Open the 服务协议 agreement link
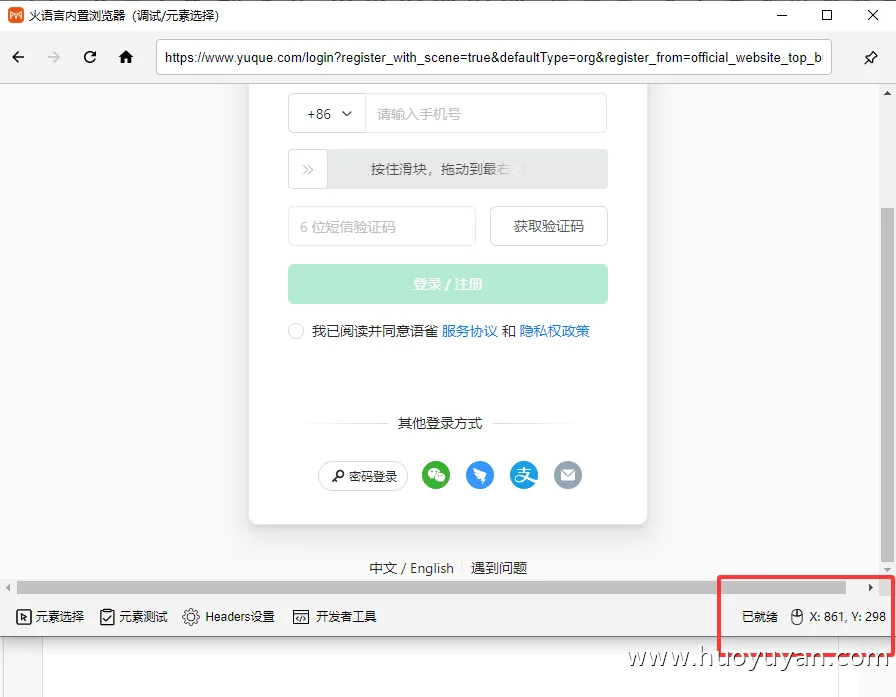Screen dimensions: 896x697 click(470, 330)
